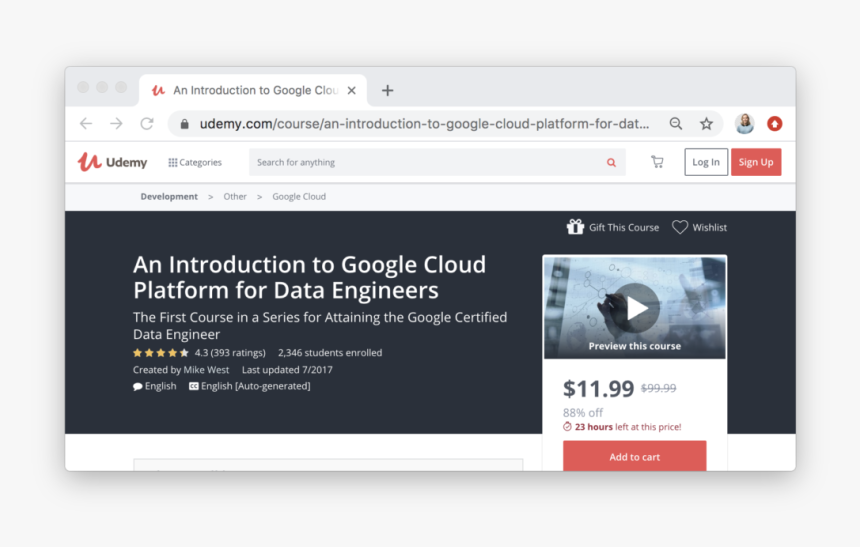Go to Other breadcrumb
The width and height of the screenshot is (860, 547).
pyautogui.click(x=235, y=196)
